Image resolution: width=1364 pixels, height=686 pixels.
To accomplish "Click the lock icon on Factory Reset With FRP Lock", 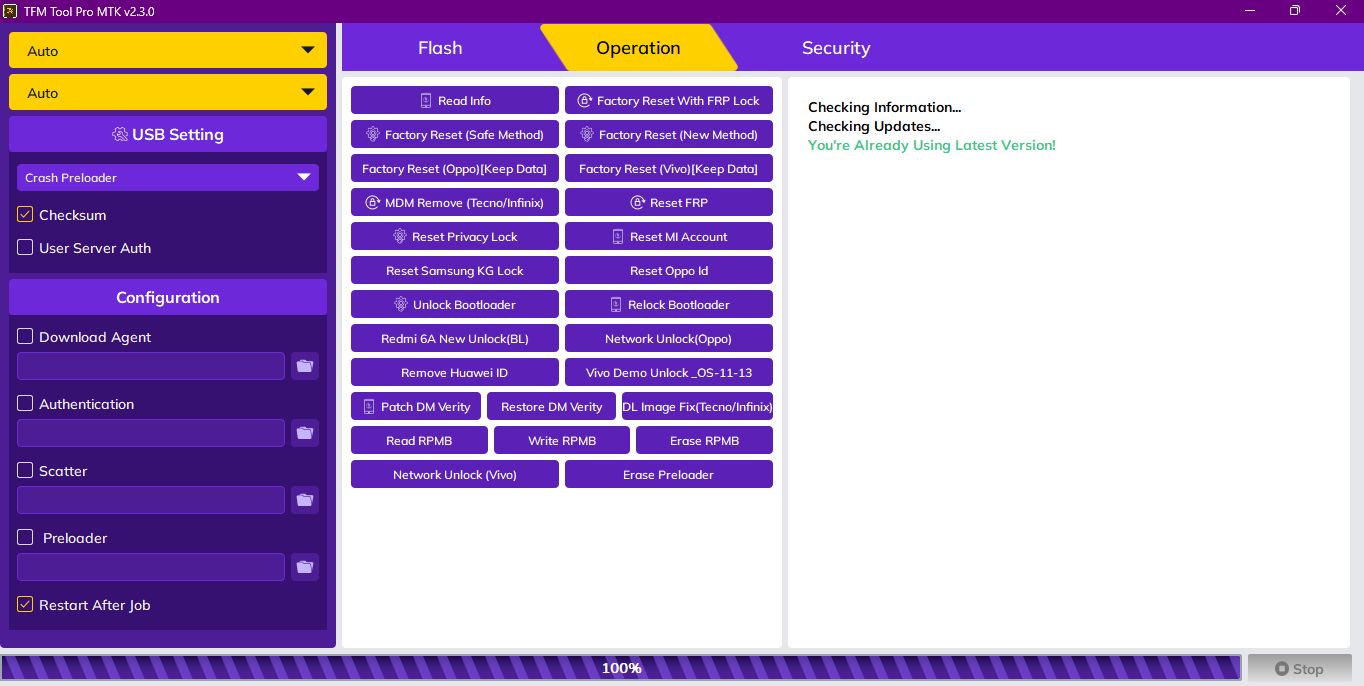I will [585, 101].
